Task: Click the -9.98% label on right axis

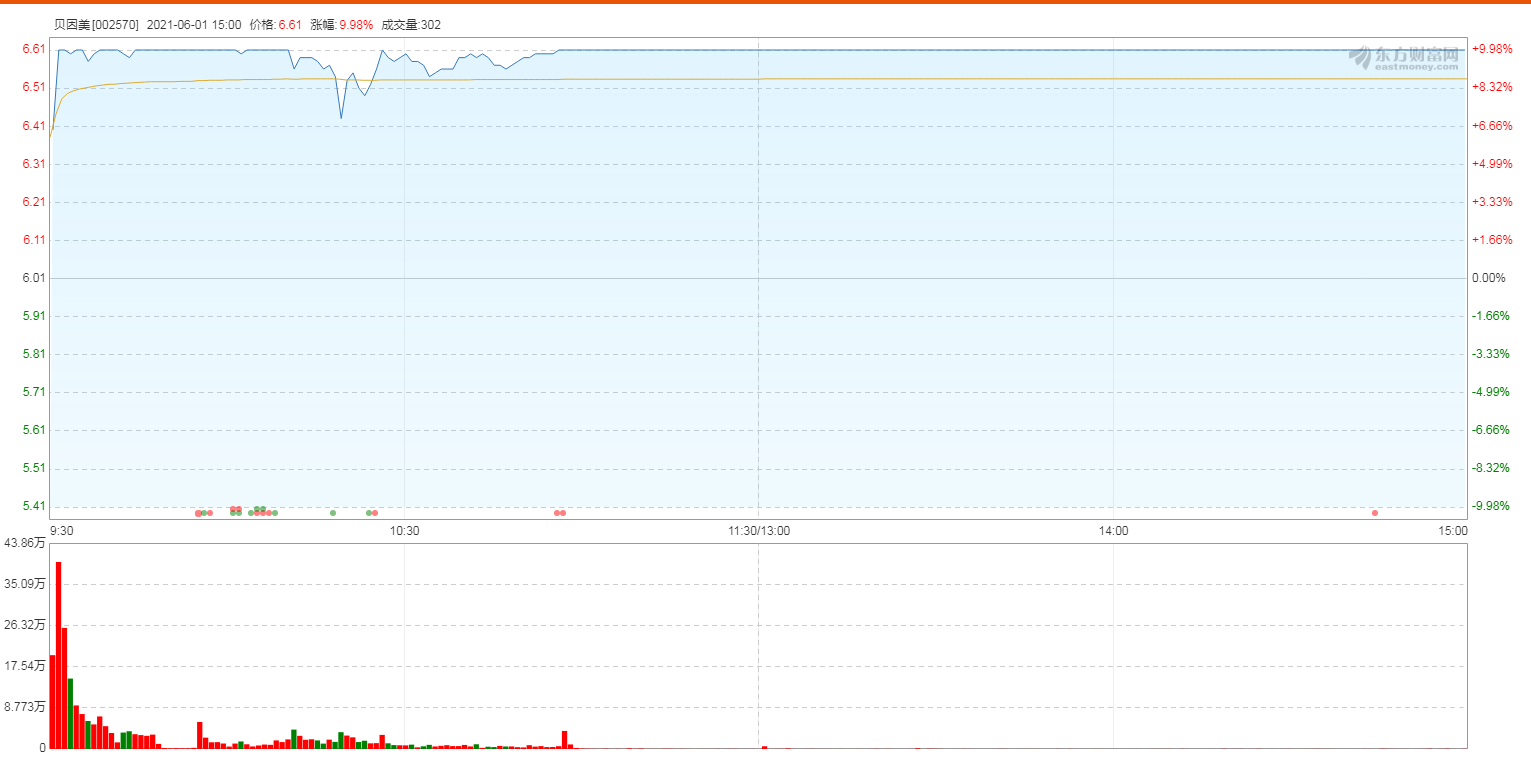Action: click(x=1490, y=506)
